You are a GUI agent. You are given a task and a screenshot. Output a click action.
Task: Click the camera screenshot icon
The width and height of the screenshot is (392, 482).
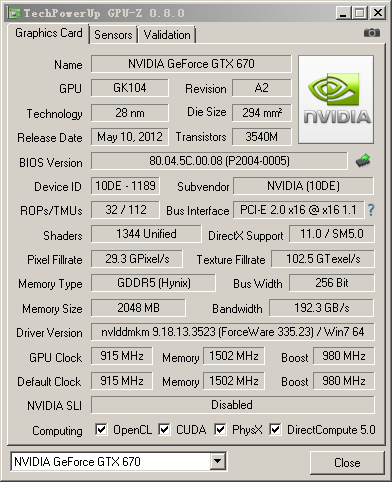click(x=372, y=33)
